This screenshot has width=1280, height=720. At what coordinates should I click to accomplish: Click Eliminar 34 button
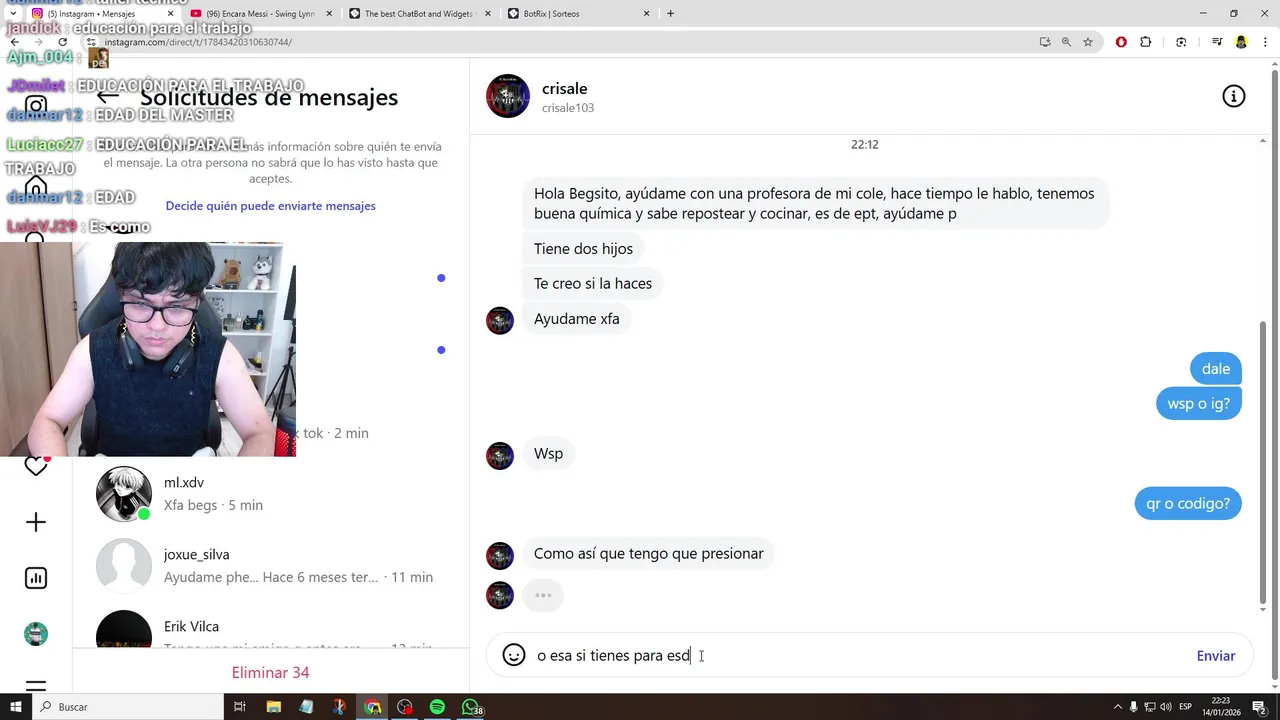coord(270,673)
